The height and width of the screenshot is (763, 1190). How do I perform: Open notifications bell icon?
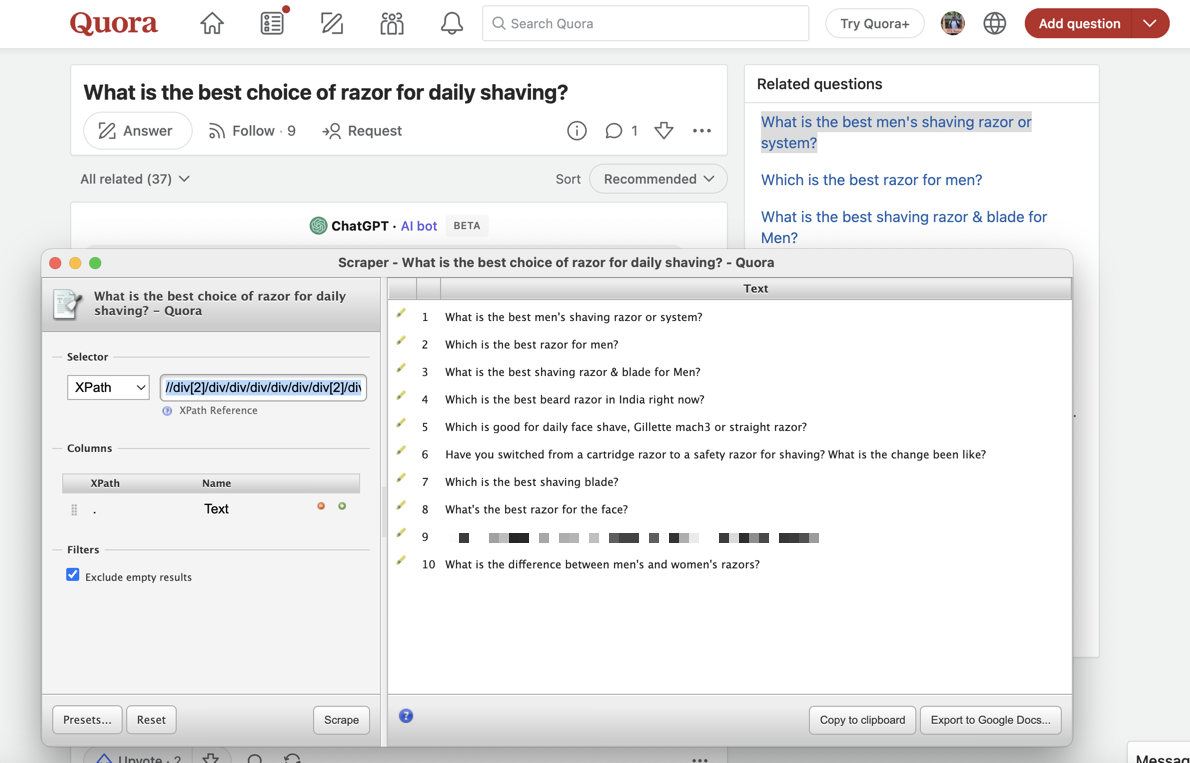click(x=452, y=23)
